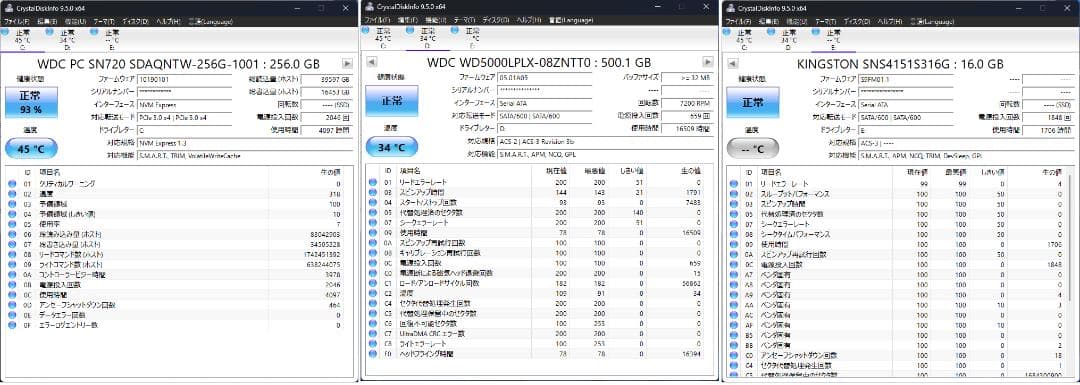Click ACS-2 standard field in WD5000LPLX window
Screen dimensions: 1080x385
pyautogui.click(x=605, y=141)
